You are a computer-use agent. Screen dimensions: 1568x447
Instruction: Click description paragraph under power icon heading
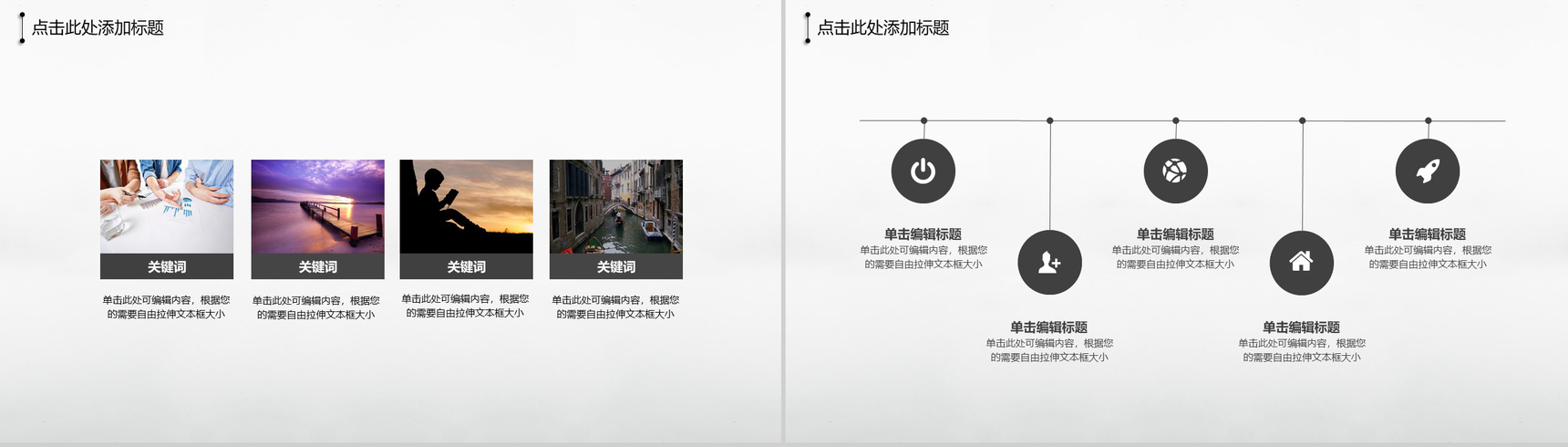tap(923, 257)
